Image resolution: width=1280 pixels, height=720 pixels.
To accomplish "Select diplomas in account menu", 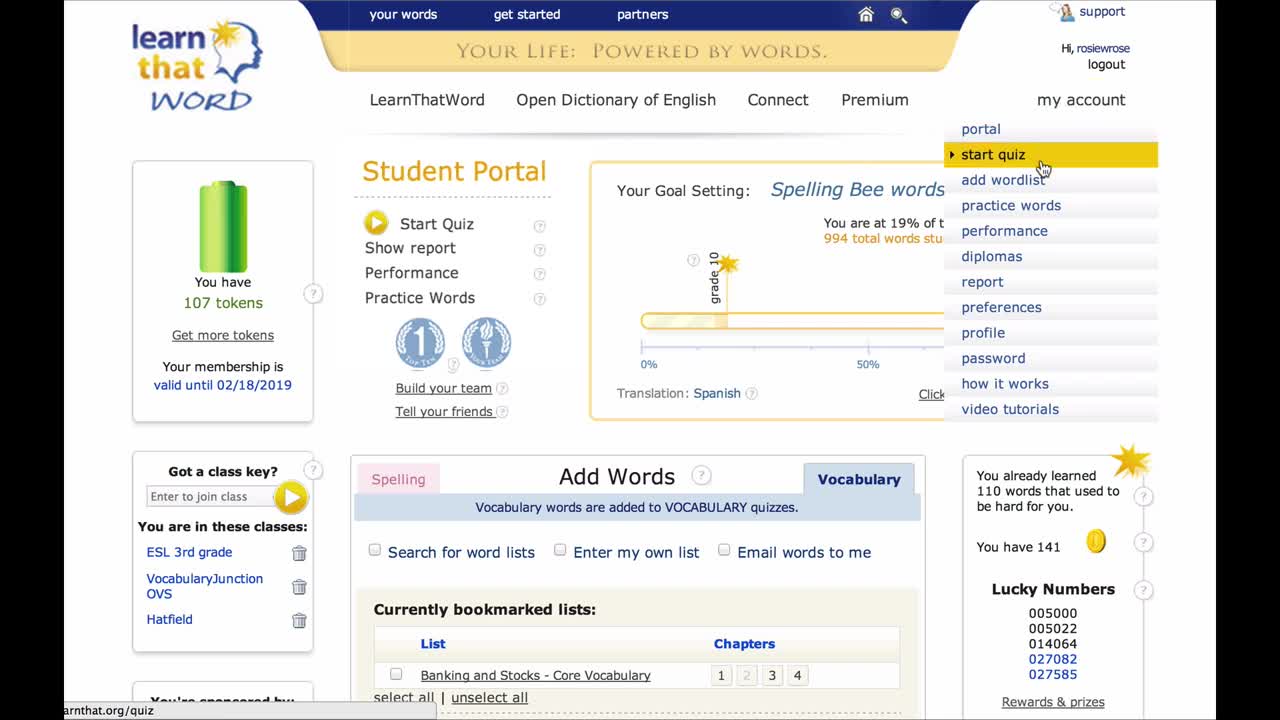I will pos(1051,256).
